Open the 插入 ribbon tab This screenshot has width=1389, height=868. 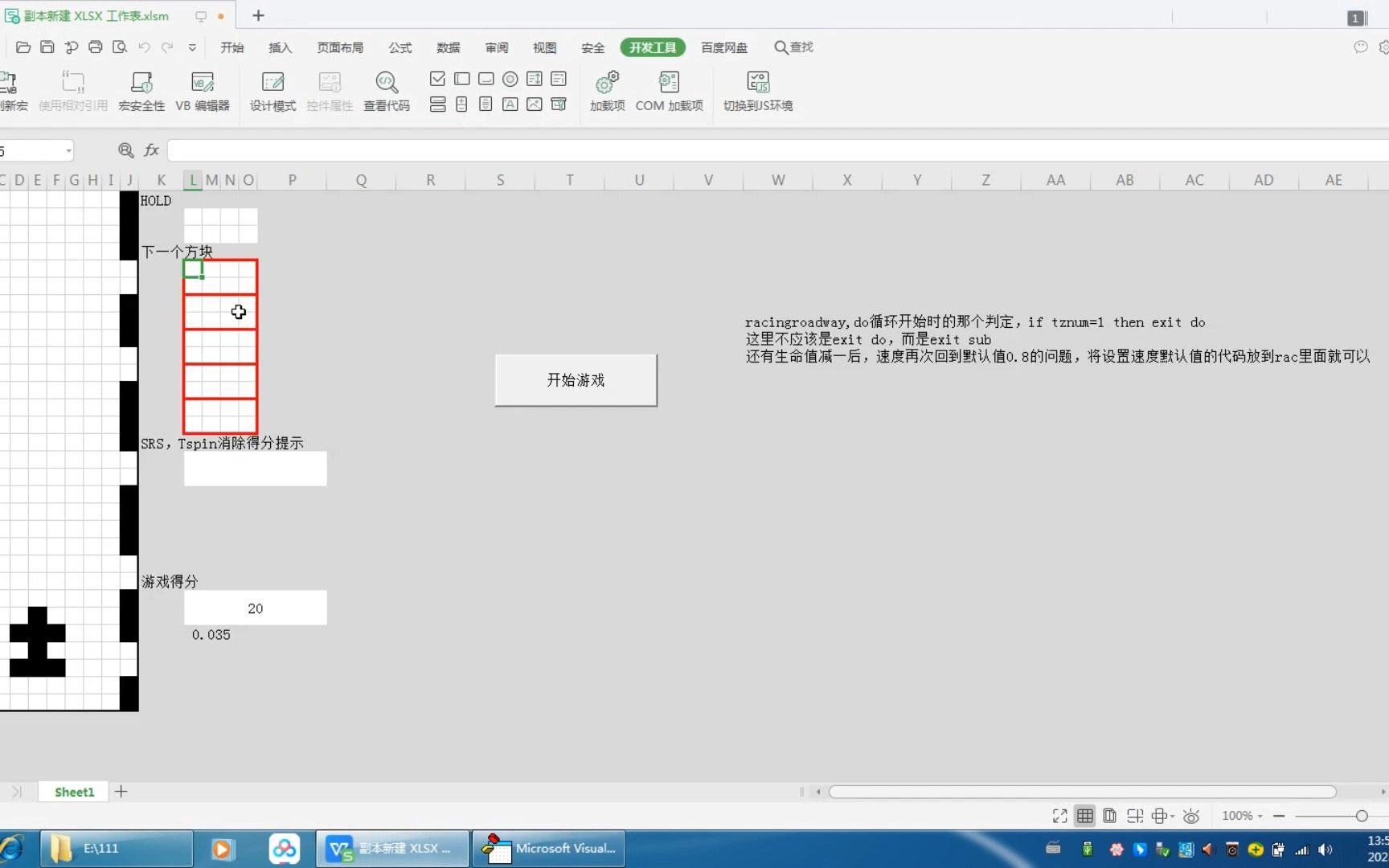[x=280, y=47]
